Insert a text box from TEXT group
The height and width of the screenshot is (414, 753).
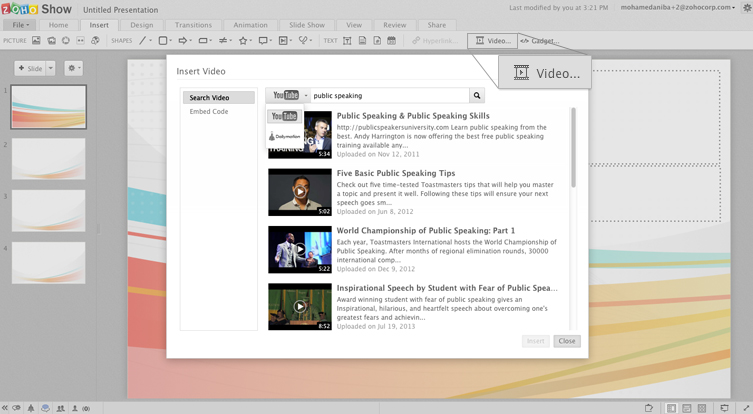(x=346, y=41)
